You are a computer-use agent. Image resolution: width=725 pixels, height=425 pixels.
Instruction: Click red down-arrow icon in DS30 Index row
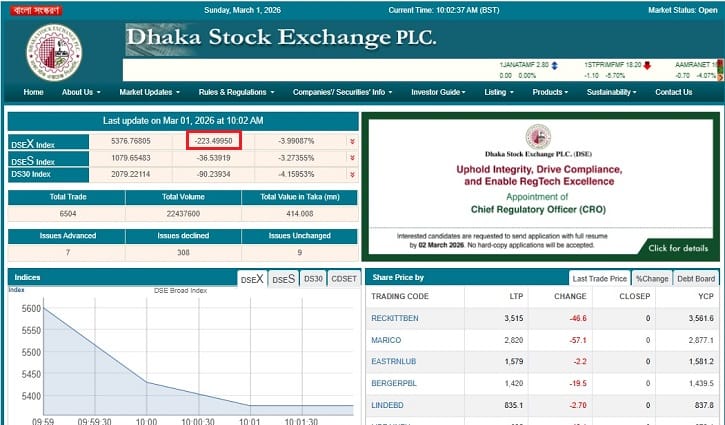[x=352, y=174]
